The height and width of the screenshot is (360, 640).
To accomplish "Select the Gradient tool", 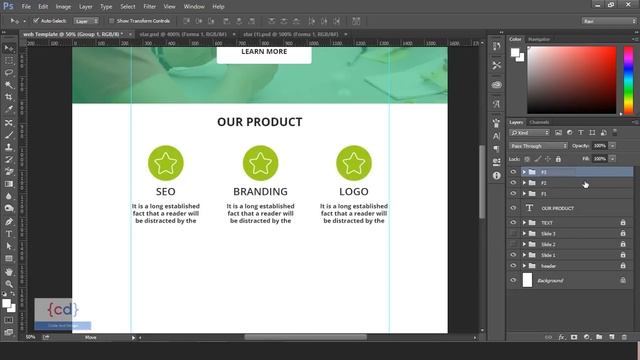I will tap(9, 184).
